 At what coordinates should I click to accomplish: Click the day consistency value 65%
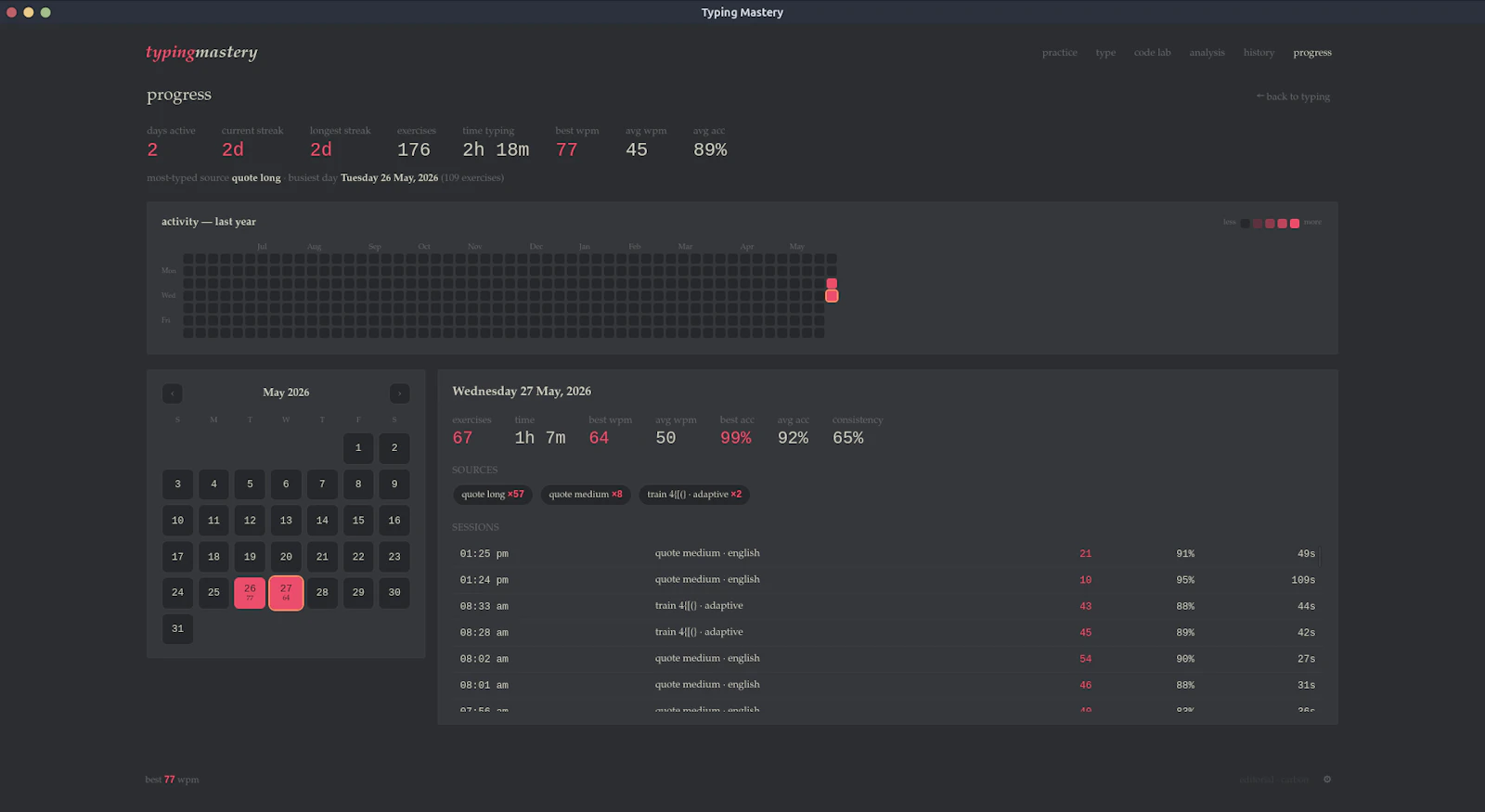(x=848, y=438)
